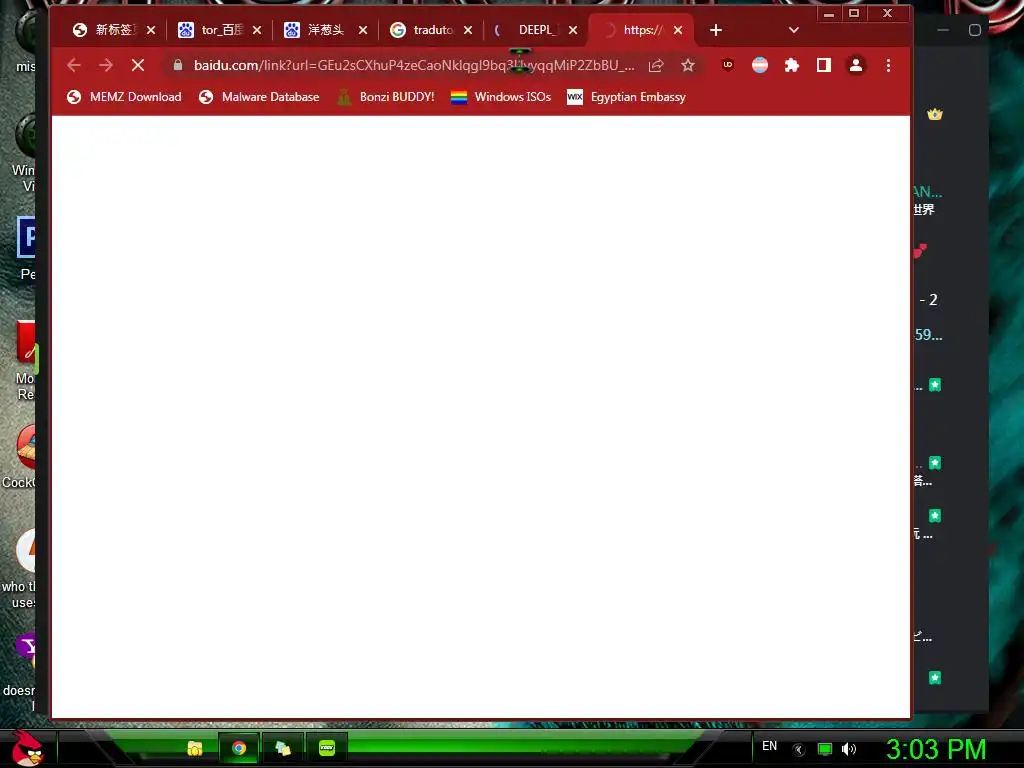Maximize the dark background window
Image resolution: width=1024 pixels, height=768 pixels.
[974, 30]
